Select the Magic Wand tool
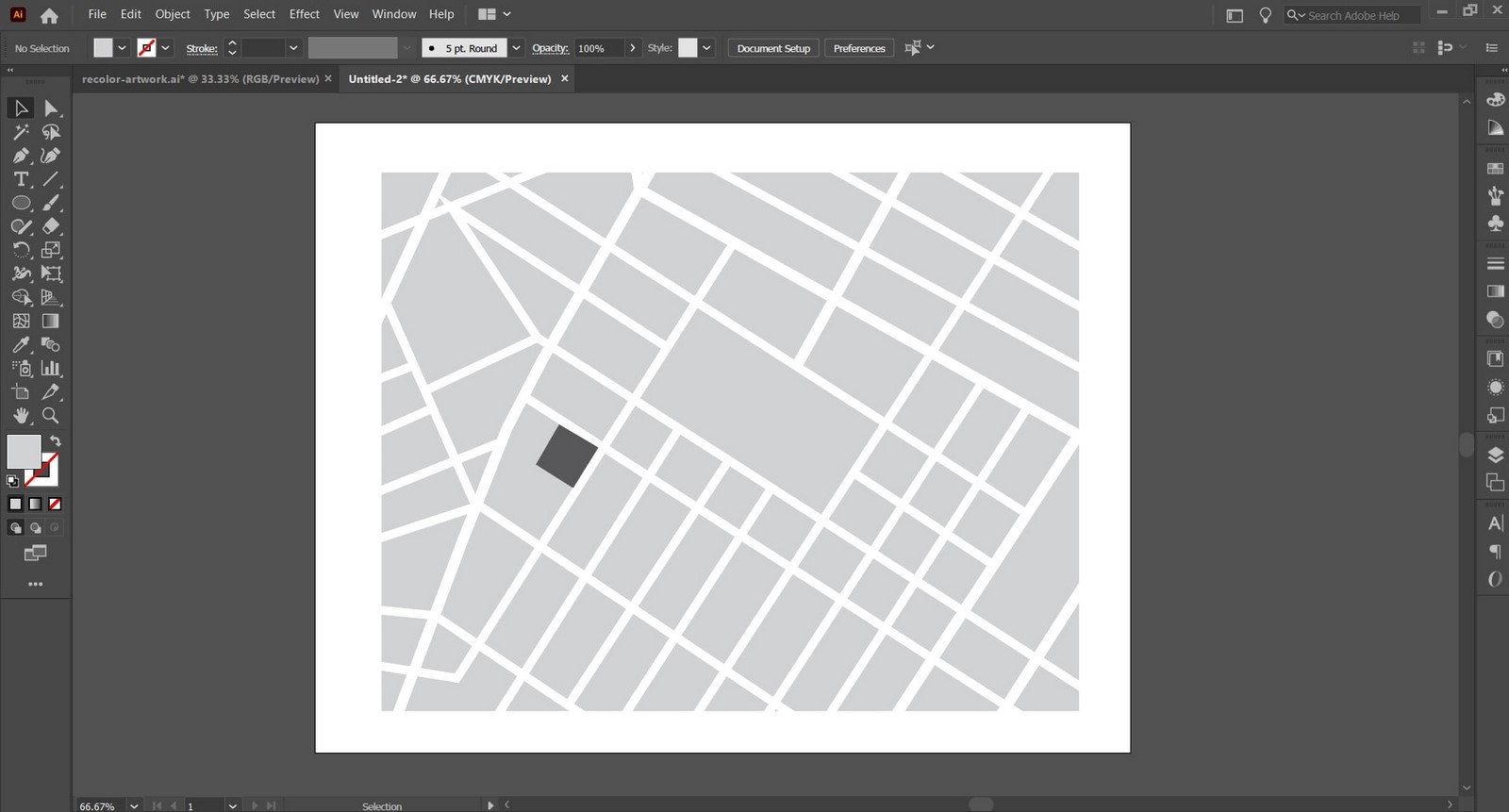This screenshot has width=1509, height=812. (x=21, y=132)
